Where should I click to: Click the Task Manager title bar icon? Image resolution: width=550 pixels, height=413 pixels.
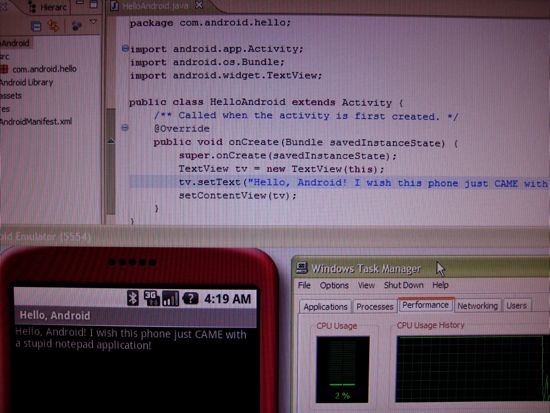[x=302, y=268]
